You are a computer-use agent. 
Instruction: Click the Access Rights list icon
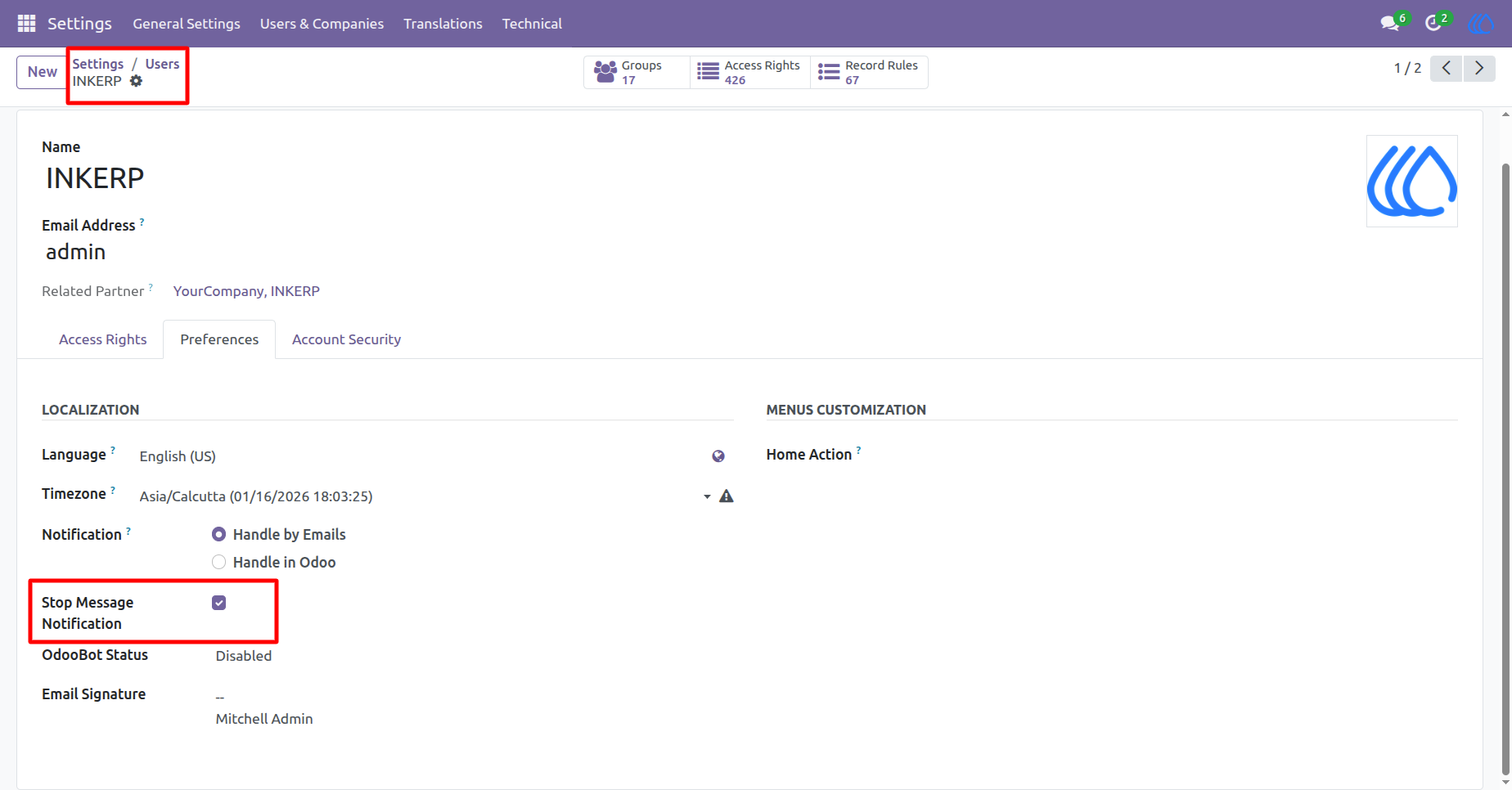[x=708, y=72]
